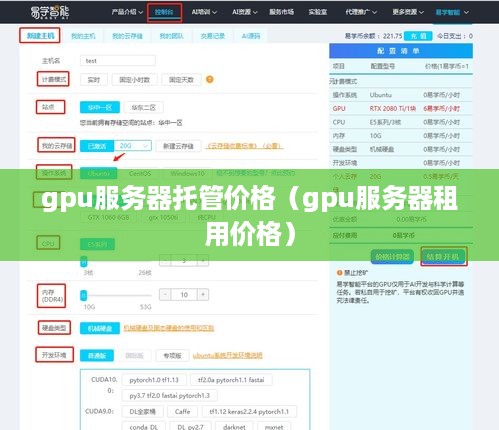The image size is (499, 430).
Task: Select 固定天数 billing mode
Action: pos(181,80)
